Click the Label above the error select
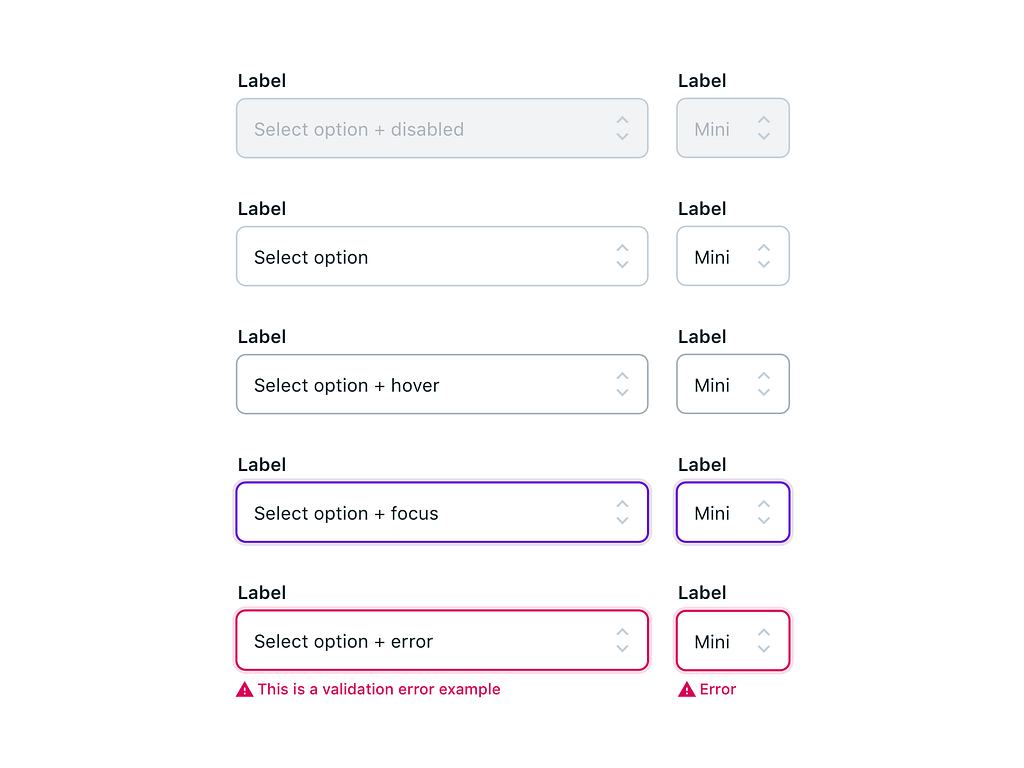Screen dimensions: 1024x768 261,592
